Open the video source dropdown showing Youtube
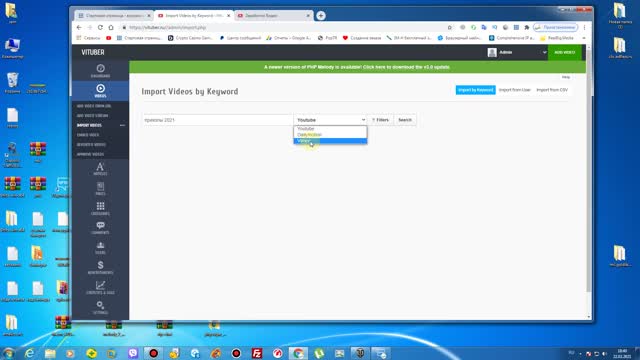Screen dimensions: 640x360 pyautogui.click(x=330, y=120)
